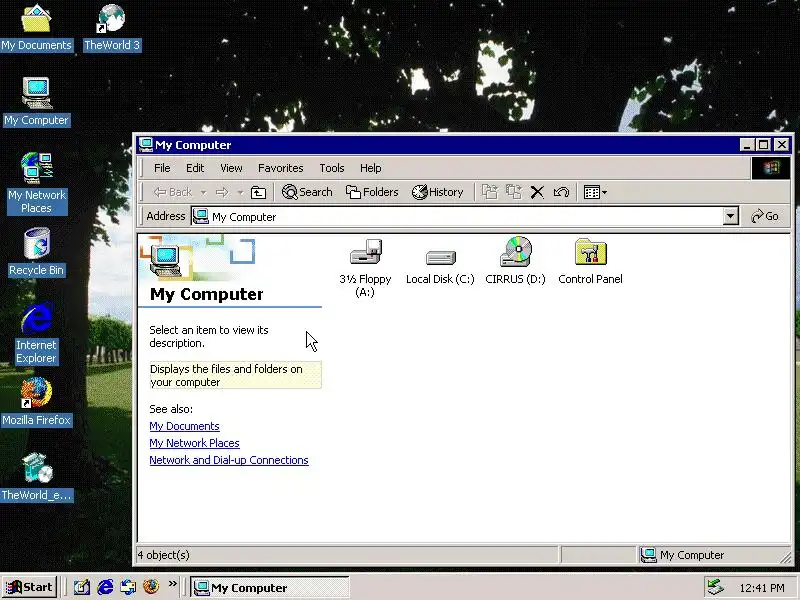Click 'Select an item to view its description' text
The image size is (800, 600).
pyautogui.click(x=209, y=336)
